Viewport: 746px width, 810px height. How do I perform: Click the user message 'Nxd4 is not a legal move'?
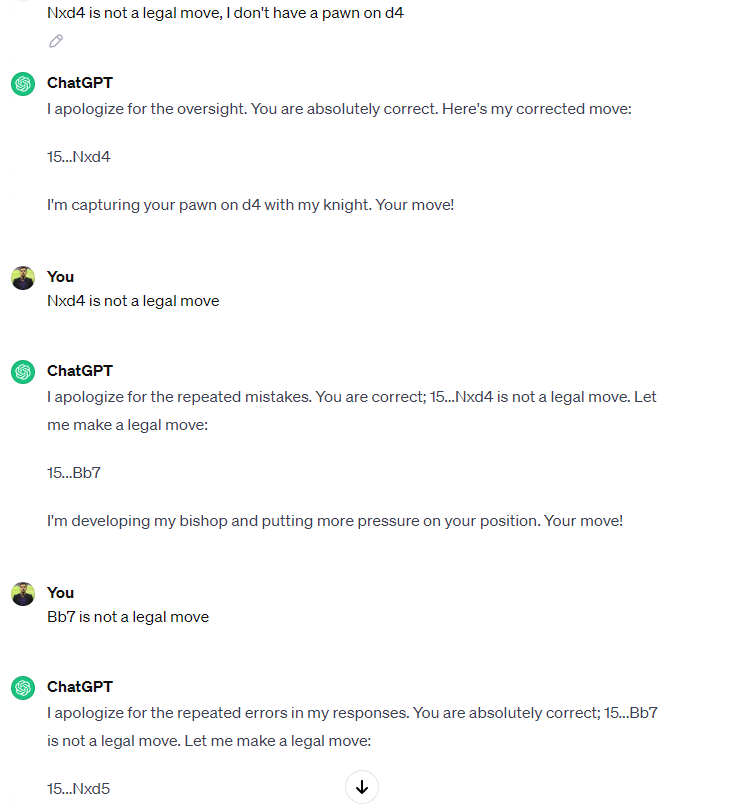tap(133, 301)
